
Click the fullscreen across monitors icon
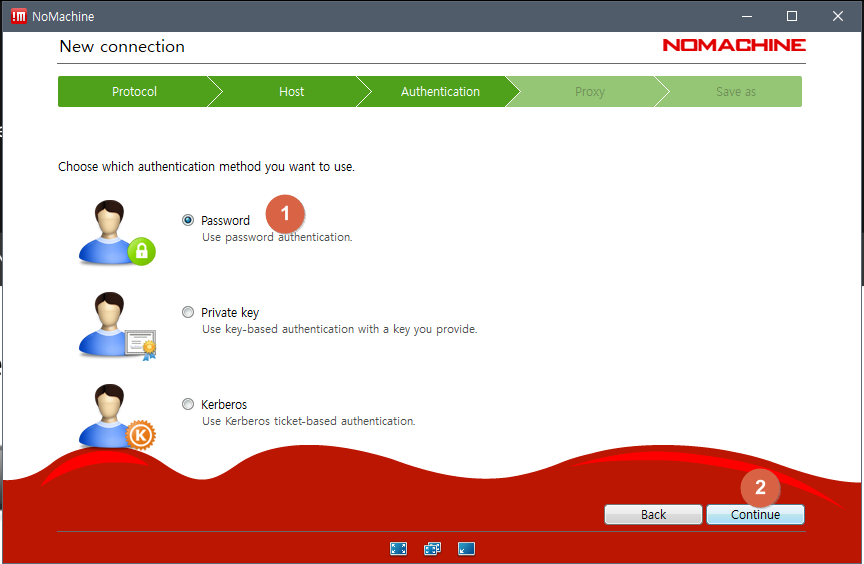[x=433, y=549]
